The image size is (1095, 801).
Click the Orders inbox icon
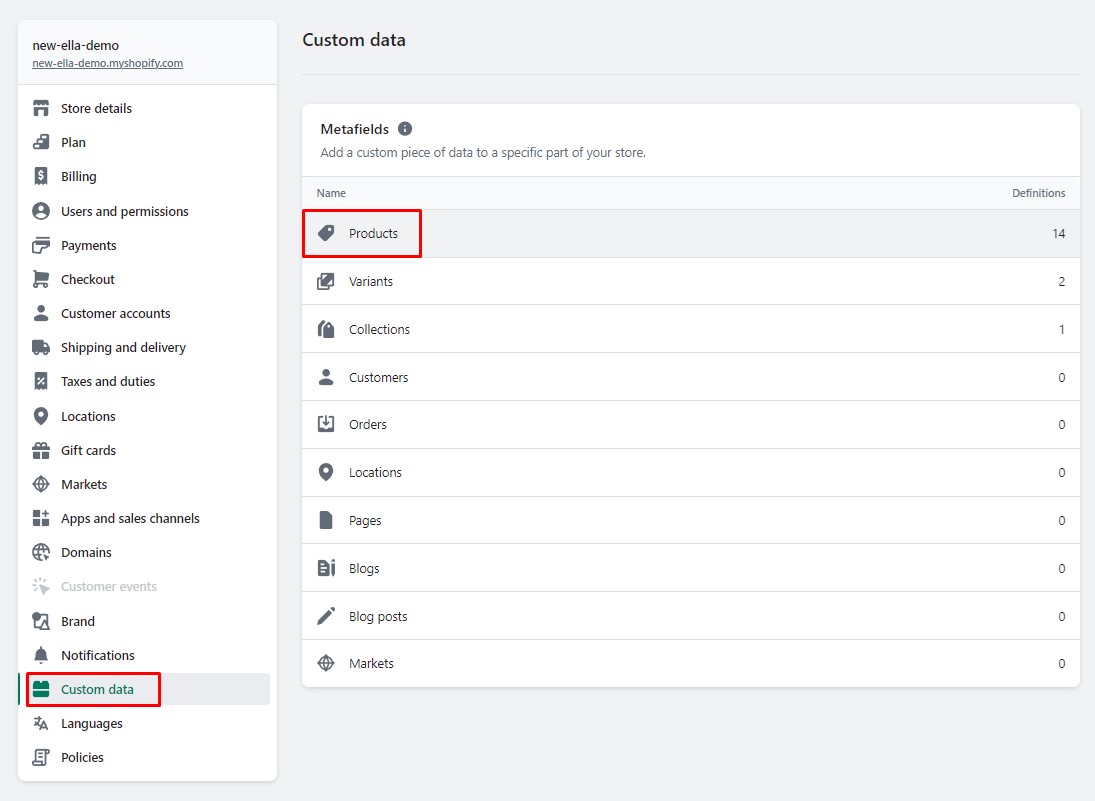[326, 424]
